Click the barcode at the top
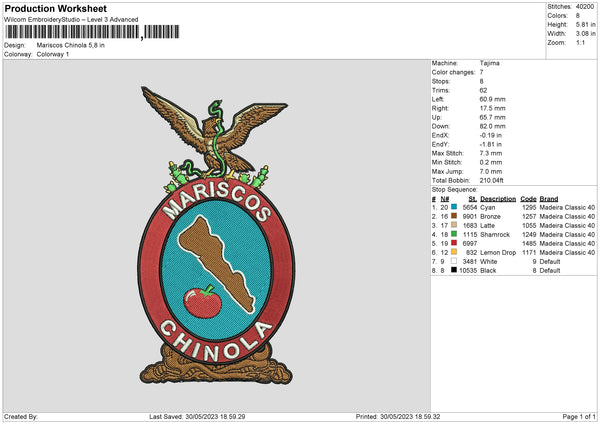The image size is (600, 424). pyautogui.click(x=92, y=32)
